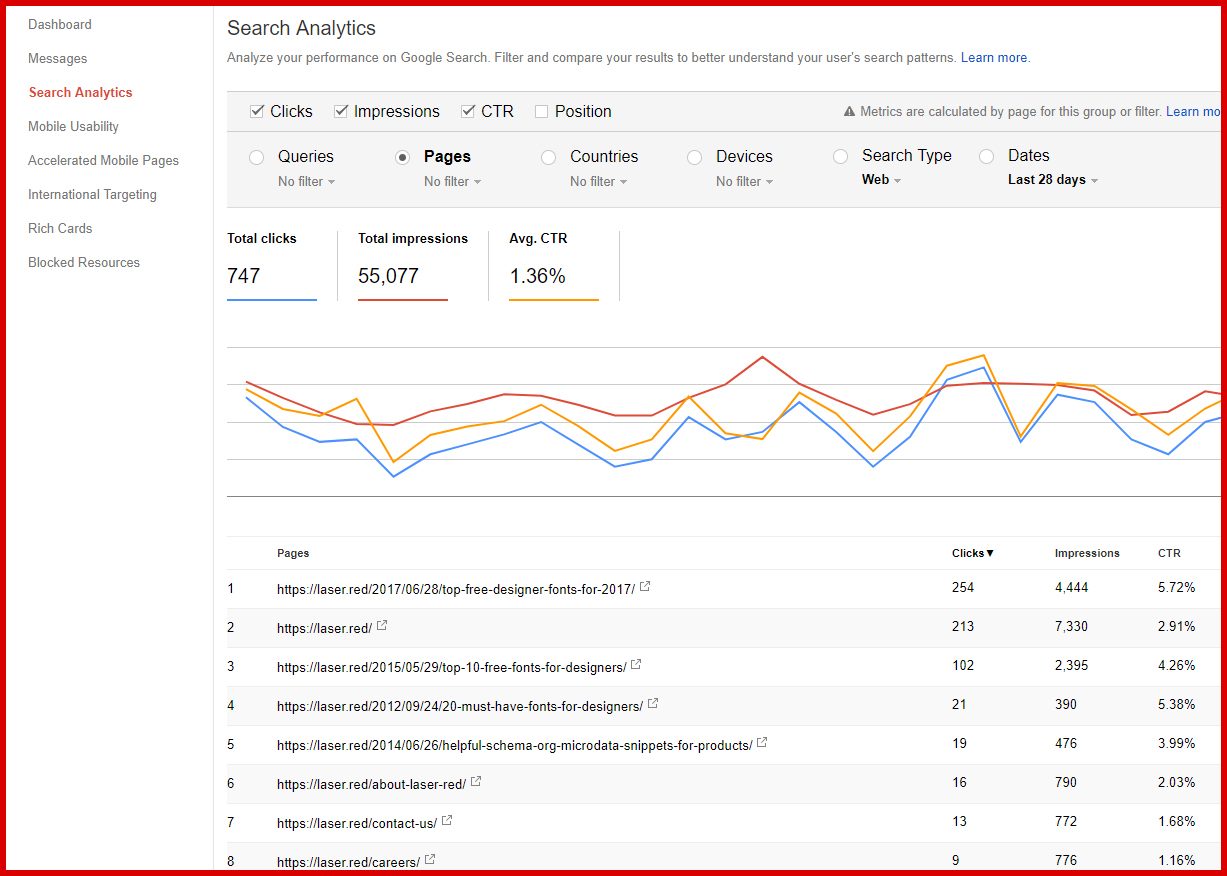
Task: Open external link icon for contact-us page
Action: click(x=447, y=821)
